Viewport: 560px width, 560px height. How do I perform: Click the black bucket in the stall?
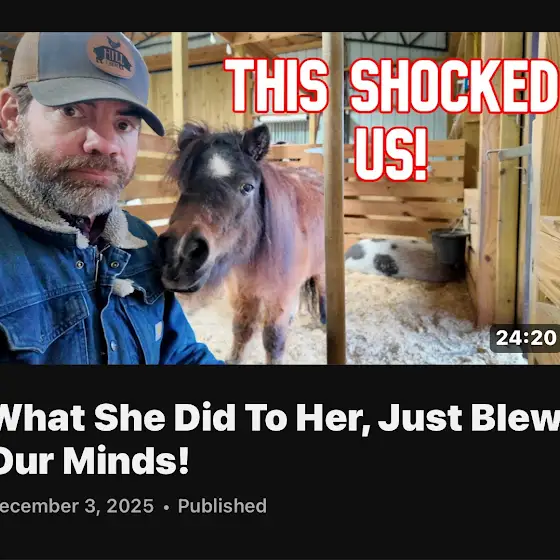[449, 246]
